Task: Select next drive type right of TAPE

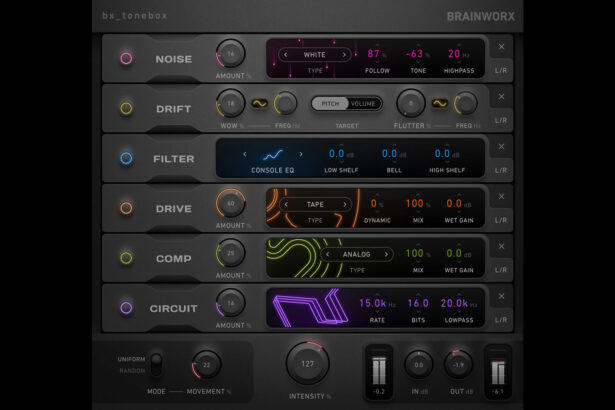Action: [345, 204]
